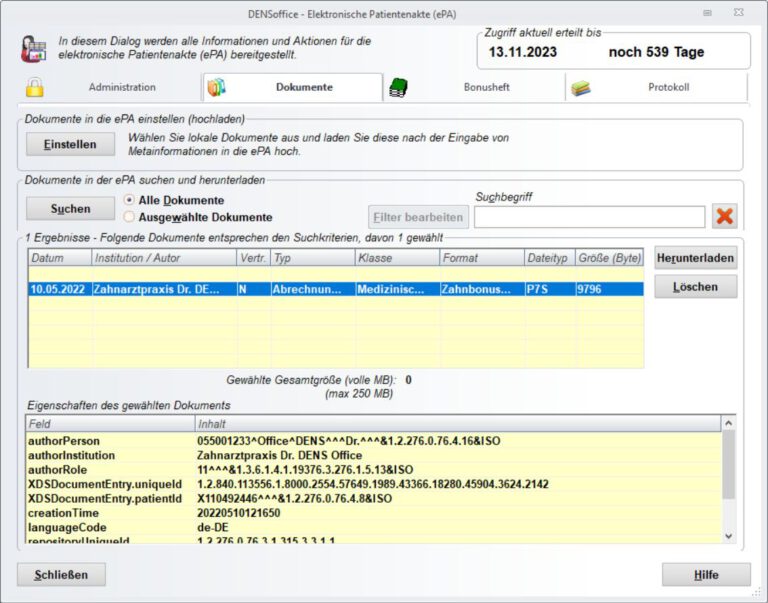Focus the Suchbegriff search field

click(x=590, y=217)
